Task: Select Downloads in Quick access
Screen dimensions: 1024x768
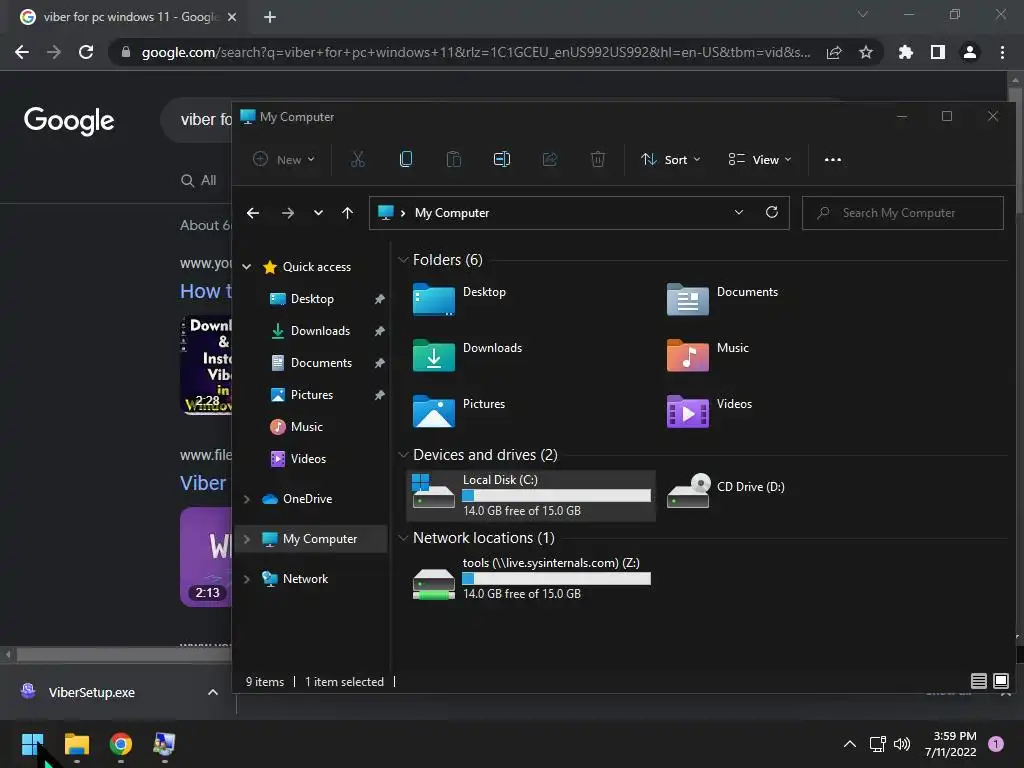Action: 320,330
